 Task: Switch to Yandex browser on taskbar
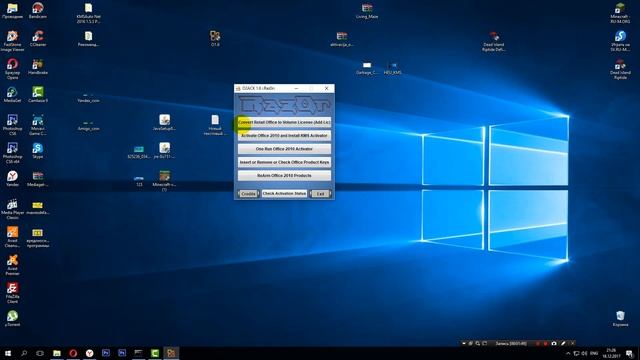click(89, 353)
